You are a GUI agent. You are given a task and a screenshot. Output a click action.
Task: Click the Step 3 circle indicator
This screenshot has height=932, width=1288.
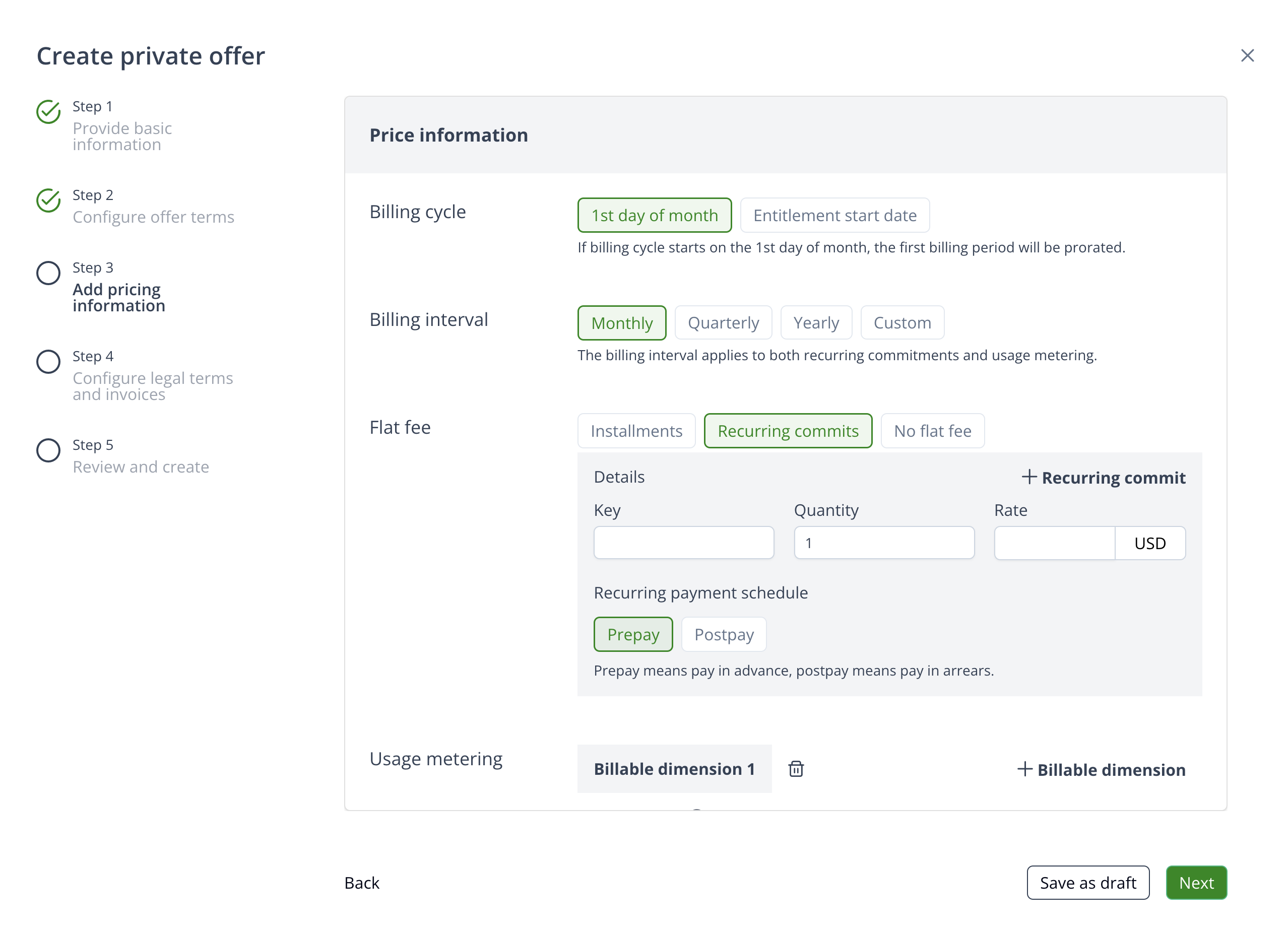click(x=48, y=273)
